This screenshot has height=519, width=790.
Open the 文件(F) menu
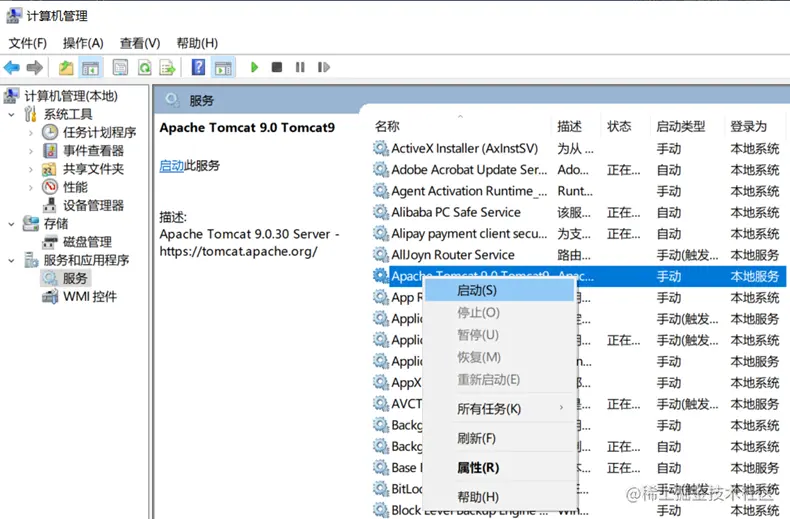click(27, 43)
